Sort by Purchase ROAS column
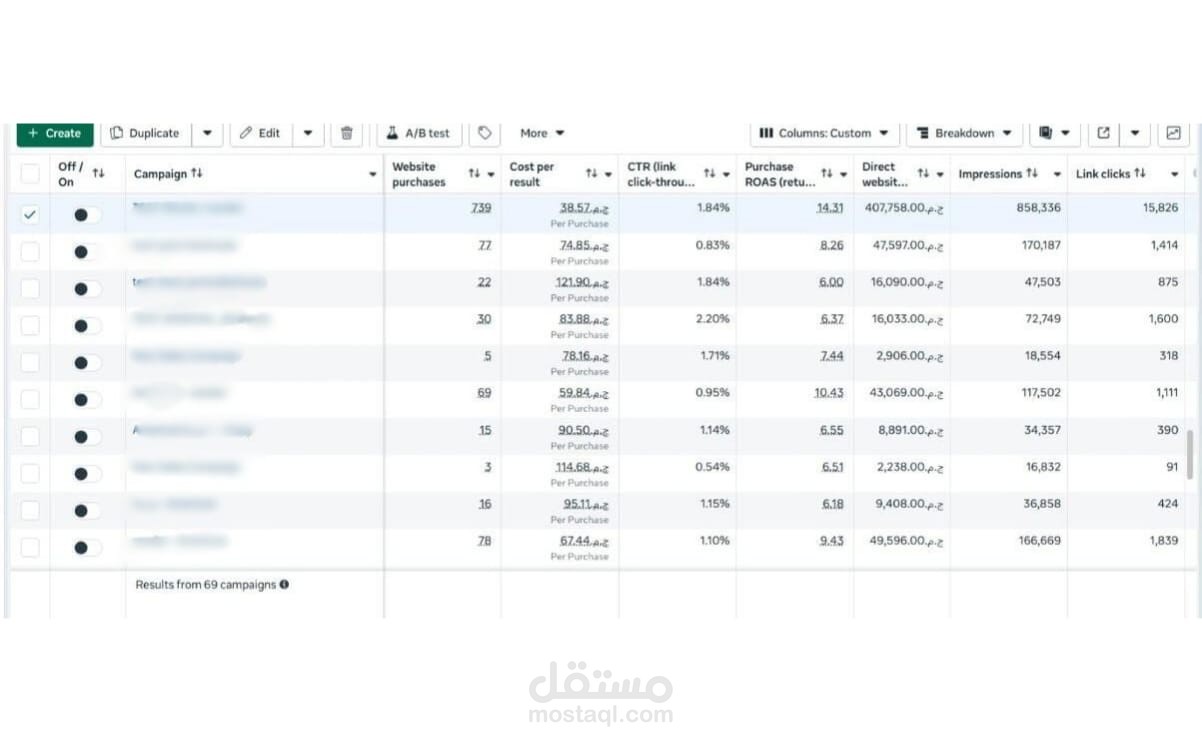Viewport: 1202px width, 742px height. pos(827,174)
